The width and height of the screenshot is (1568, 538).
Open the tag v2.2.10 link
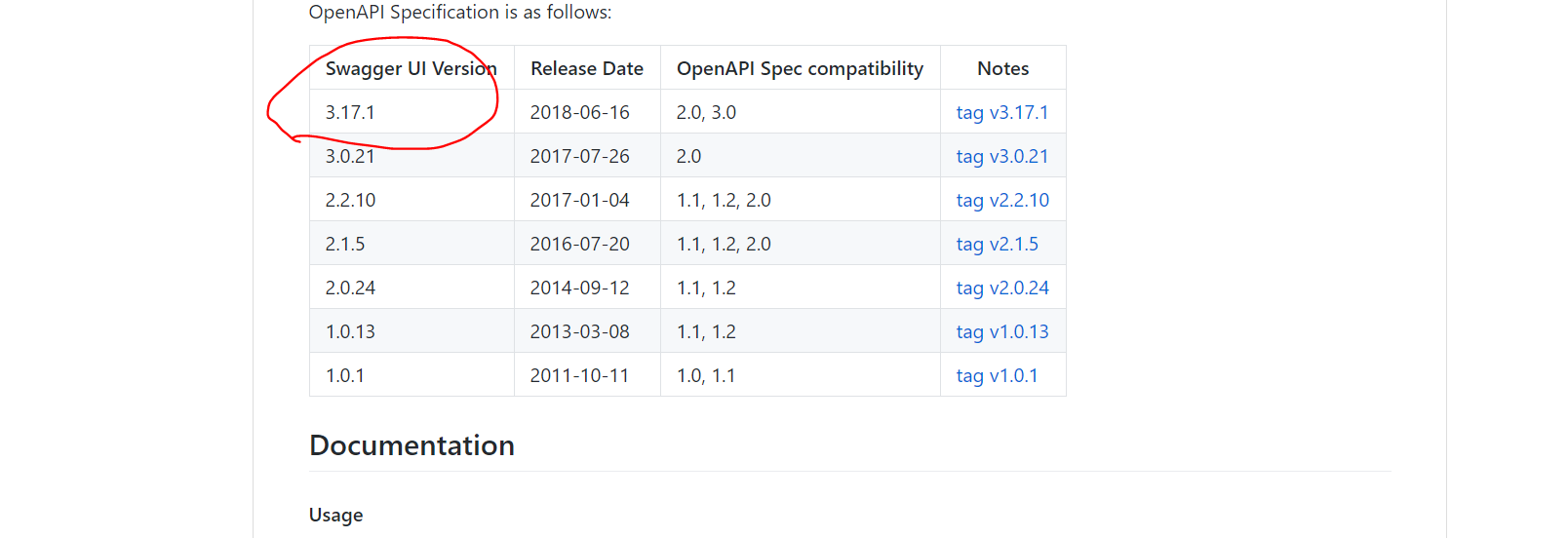pyautogui.click(x=1002, y=200)
